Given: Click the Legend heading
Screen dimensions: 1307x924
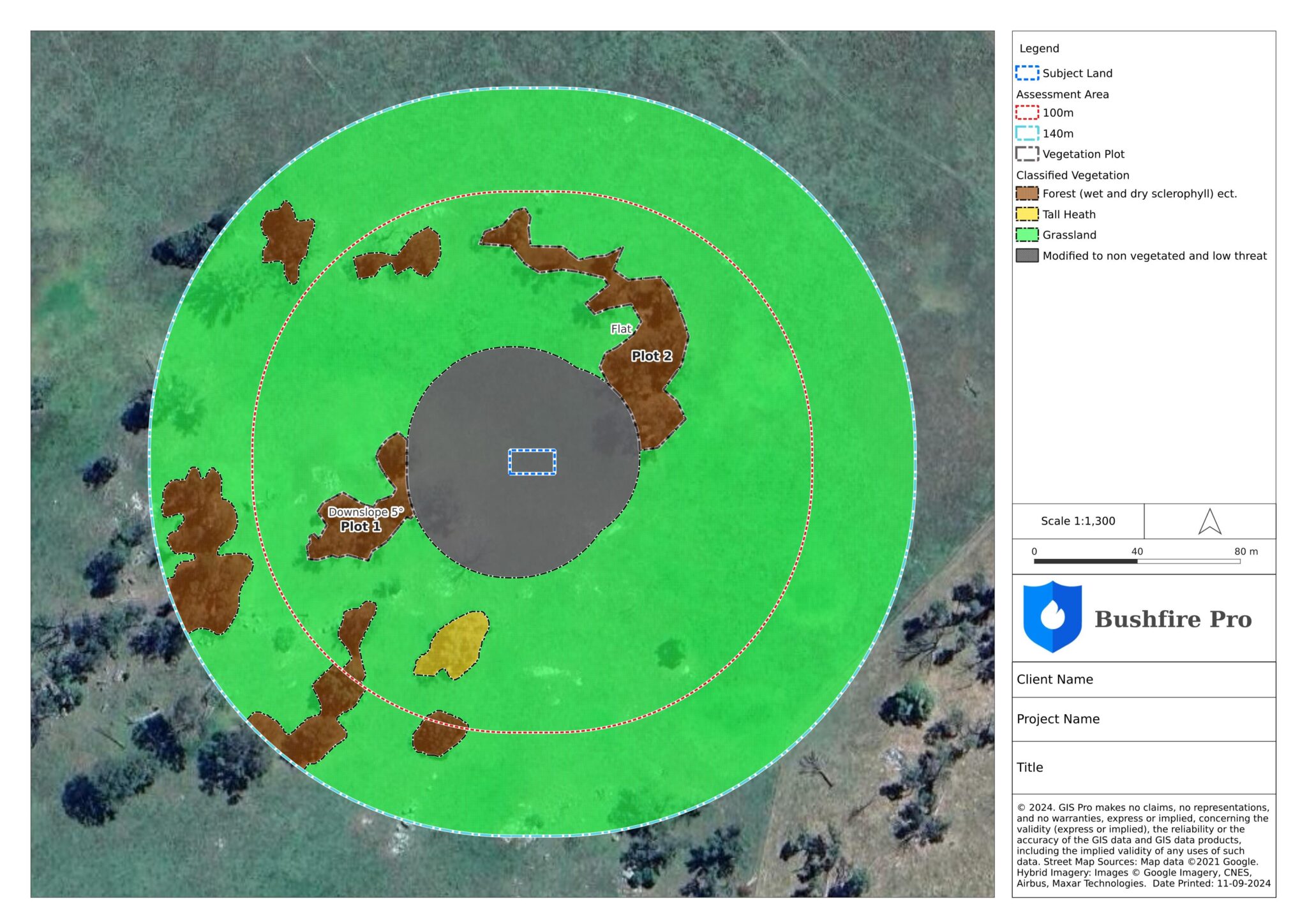Looking at the screenshot, I should pos(1039,48).
